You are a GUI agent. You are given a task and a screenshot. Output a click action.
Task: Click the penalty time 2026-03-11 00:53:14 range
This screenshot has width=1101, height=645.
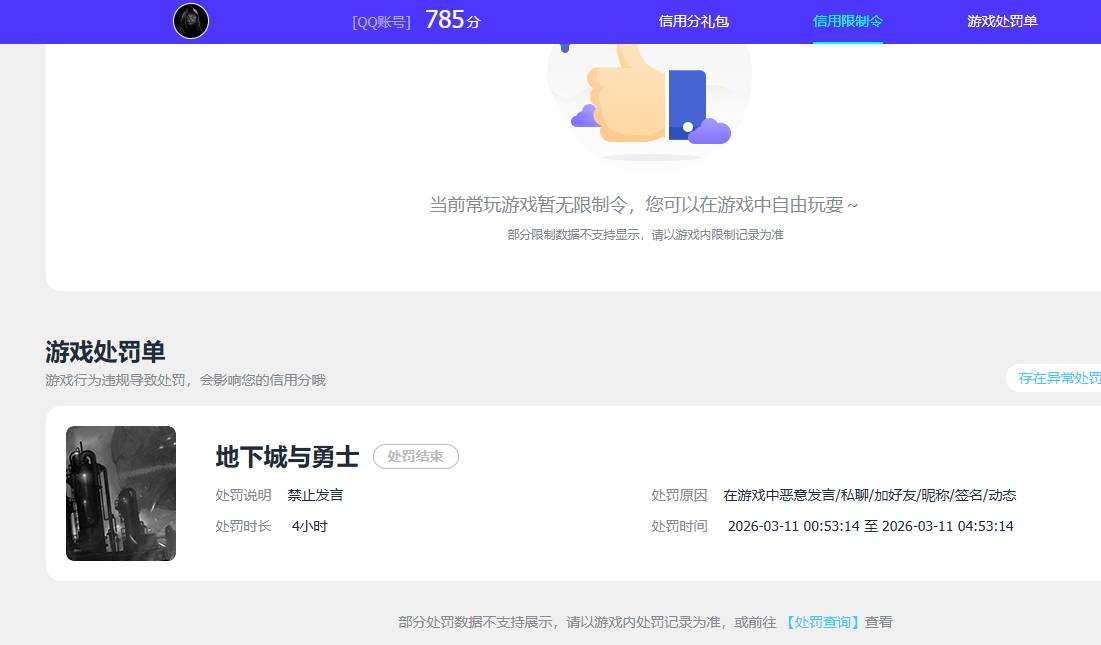[871, 526]
